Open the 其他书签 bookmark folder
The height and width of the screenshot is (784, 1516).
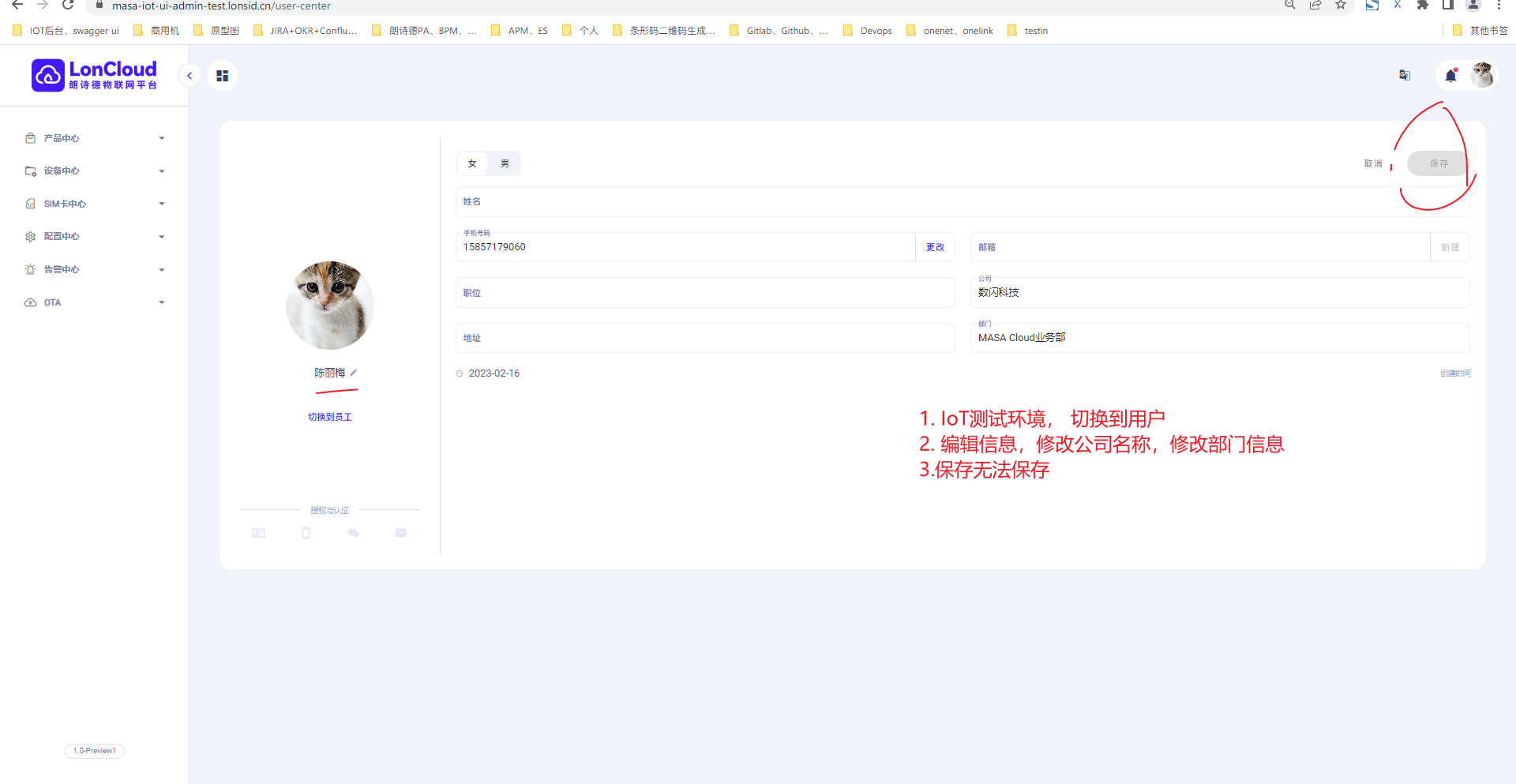pos(1480,31)
